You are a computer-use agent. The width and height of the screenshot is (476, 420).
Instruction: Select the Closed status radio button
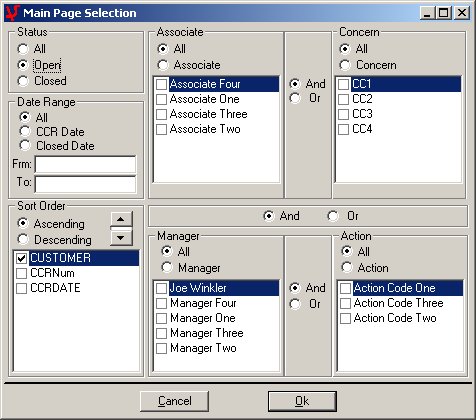pyautogui.click(x=23, y=81)
